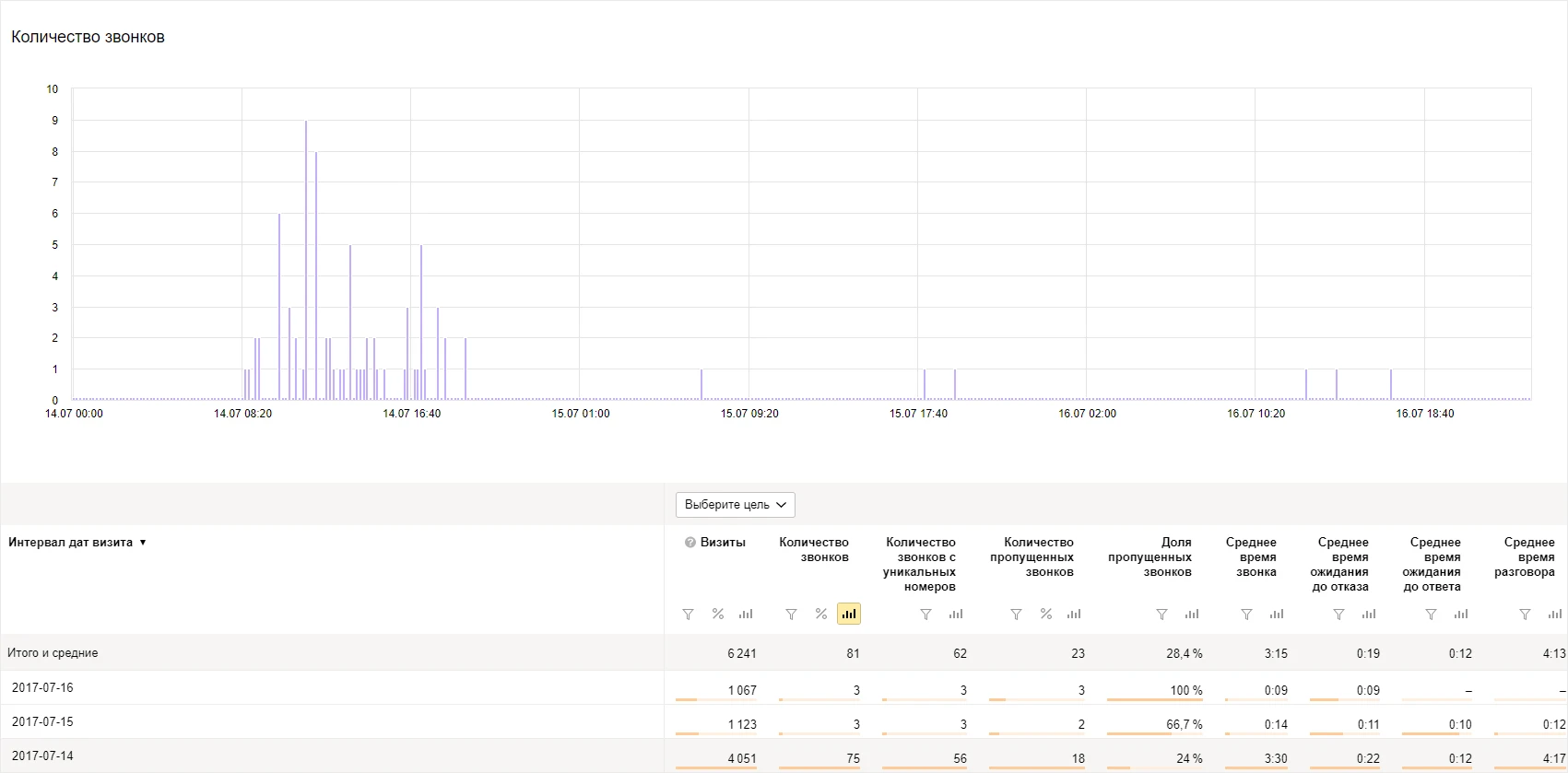1568x773 pixels.
Task: Open filter for Доля пропущенных звонков
Action: click(x=1161, y=614)
